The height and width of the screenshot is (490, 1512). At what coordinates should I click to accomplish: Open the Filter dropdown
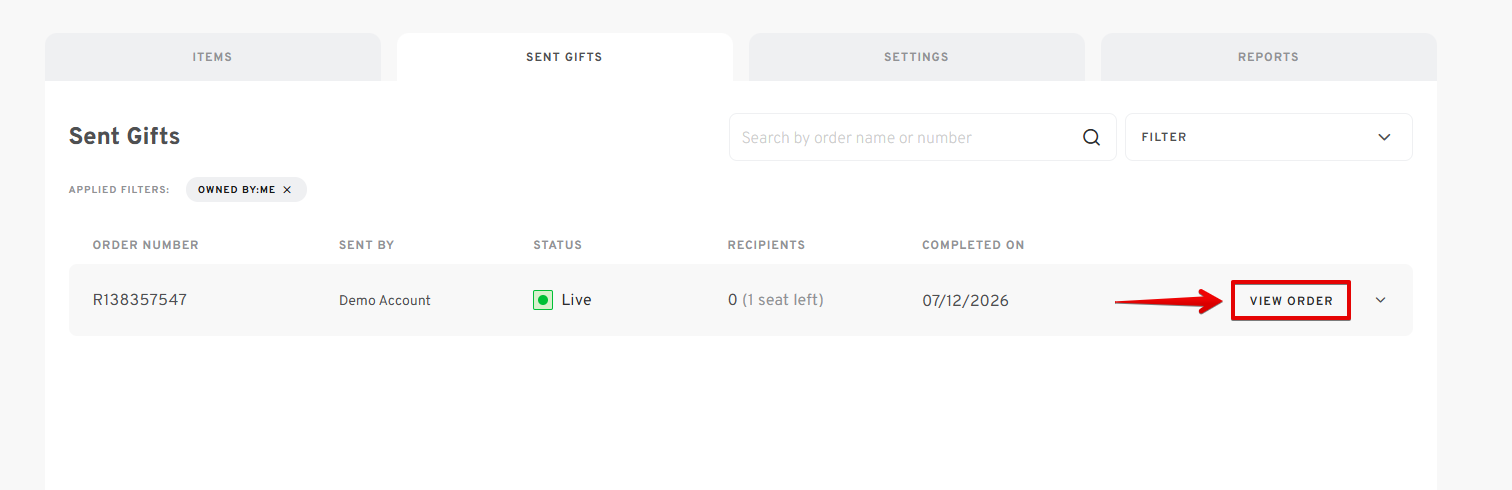point(1268,137)
